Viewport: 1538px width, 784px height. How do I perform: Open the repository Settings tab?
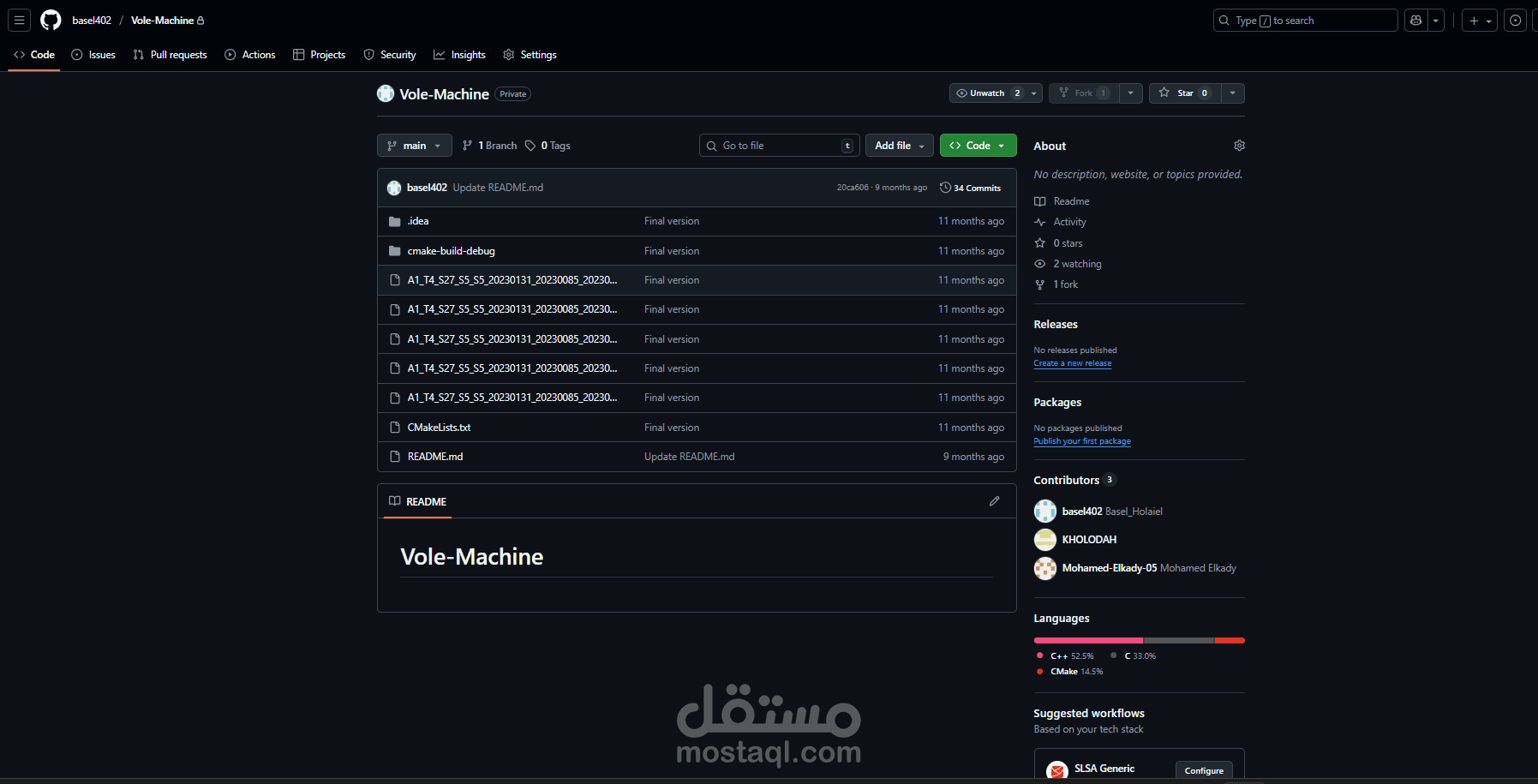tap(530, 54)
